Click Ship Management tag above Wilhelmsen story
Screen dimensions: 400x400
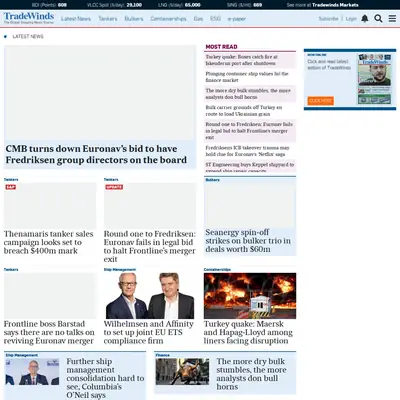pyautogui.click(x=120, y=269)
